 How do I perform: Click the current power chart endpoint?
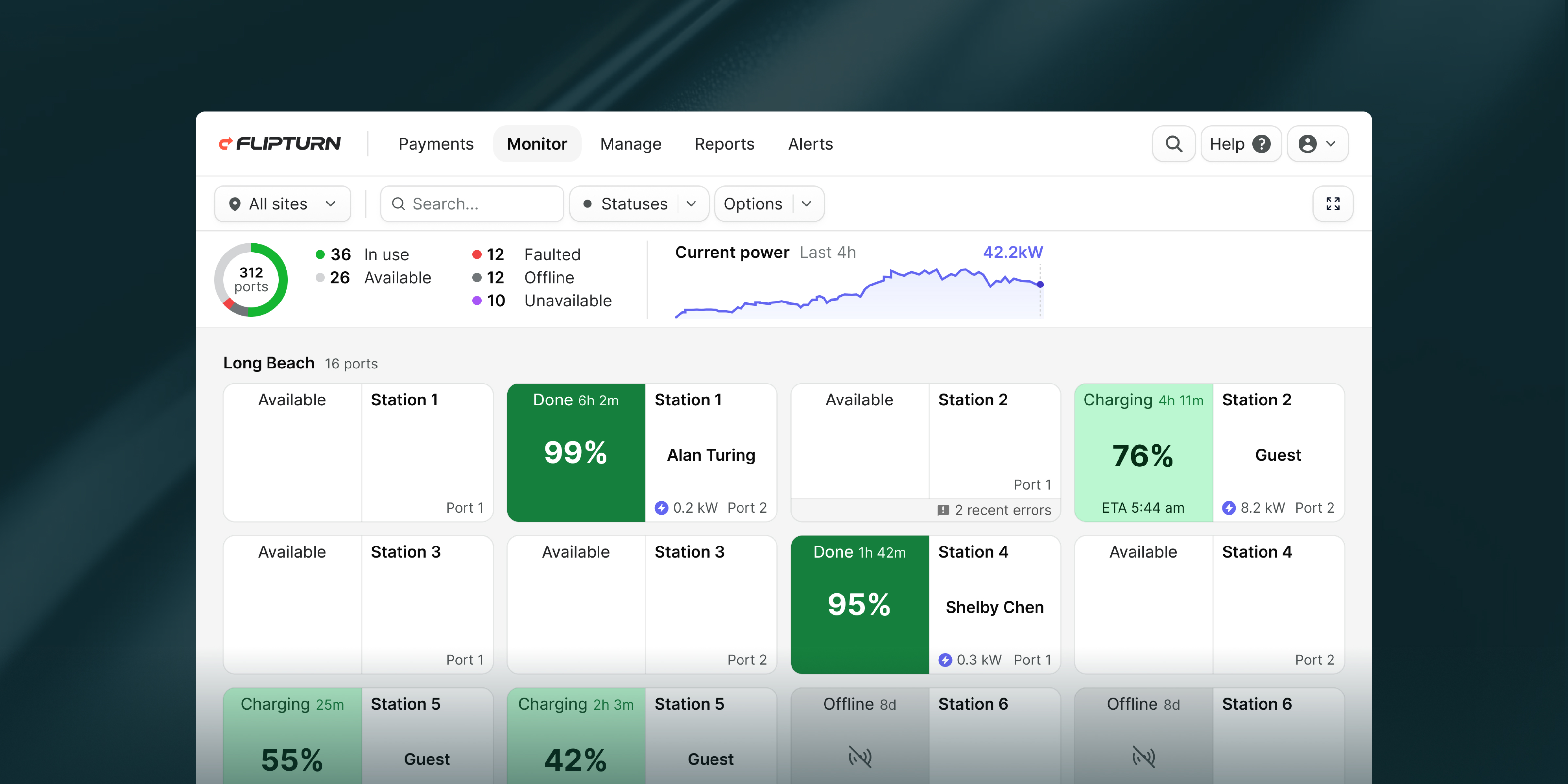click(x=1040, y=284)
